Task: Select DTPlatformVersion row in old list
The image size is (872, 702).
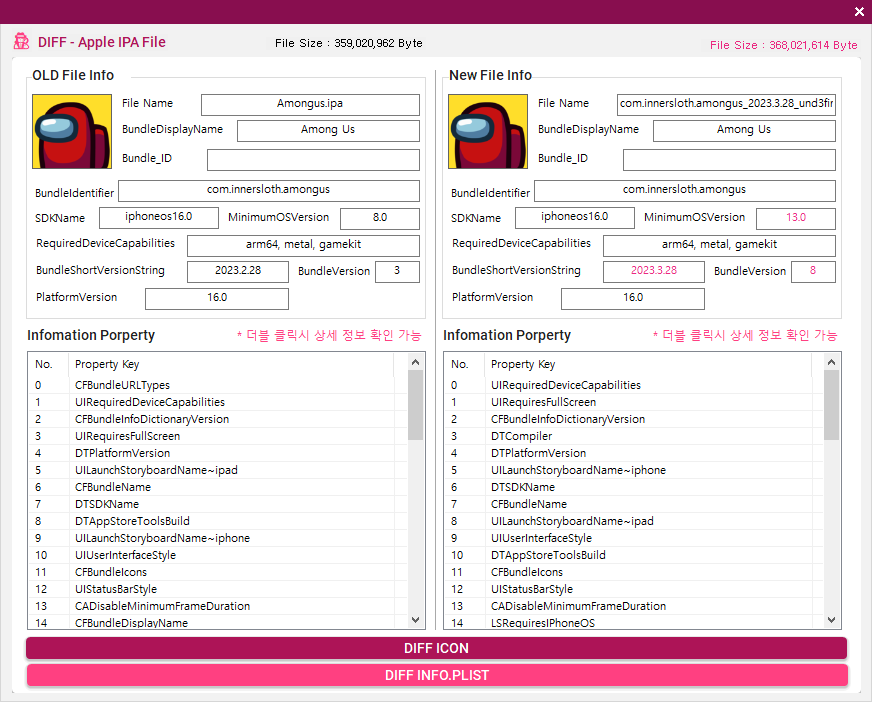Action: (219, 453)
